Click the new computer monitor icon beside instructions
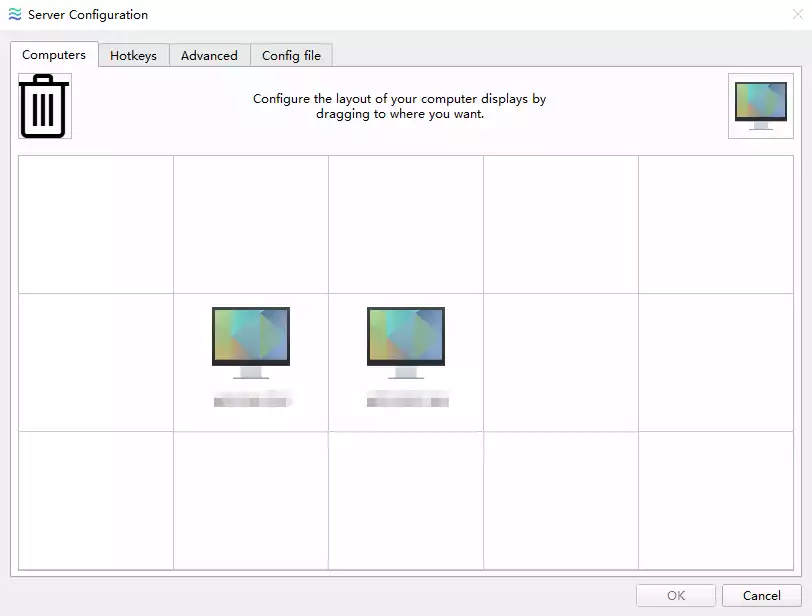Image resolution: width=812 pixels, height=616 pixels. tap(760, 106)
